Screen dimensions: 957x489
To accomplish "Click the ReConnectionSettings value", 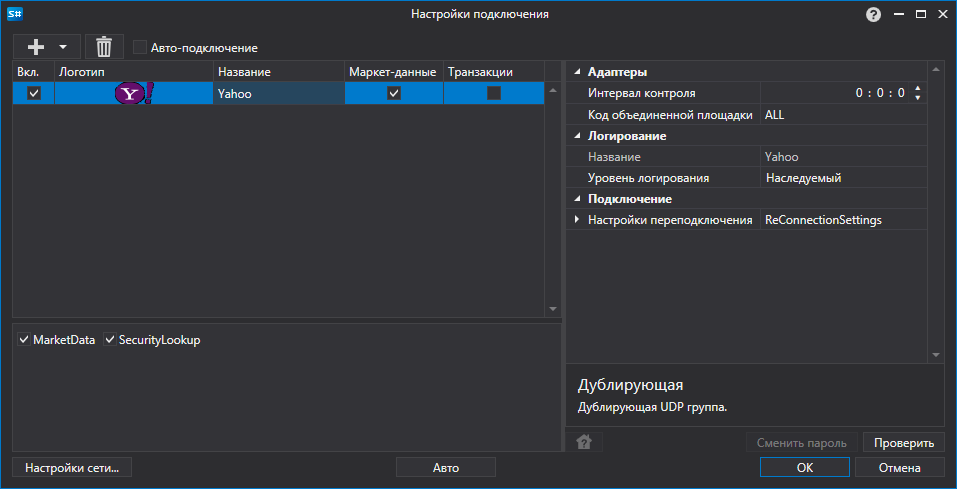I will pyautogui.click(x=843, y=220).
